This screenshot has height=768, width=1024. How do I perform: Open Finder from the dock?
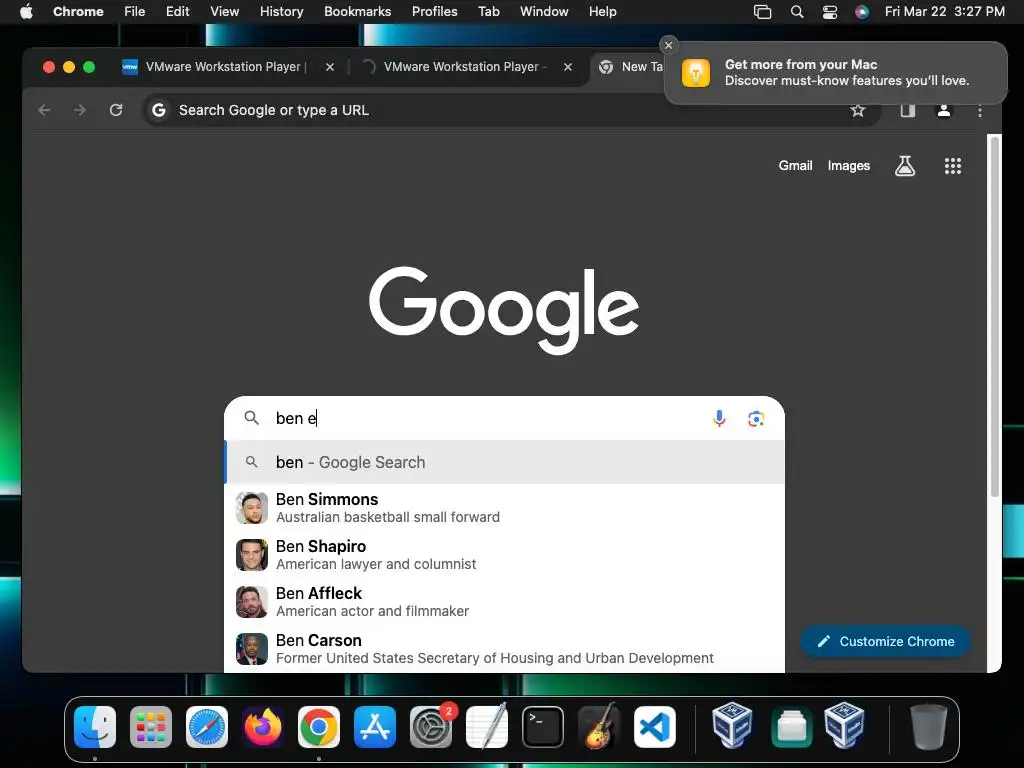tap(95, 727)
